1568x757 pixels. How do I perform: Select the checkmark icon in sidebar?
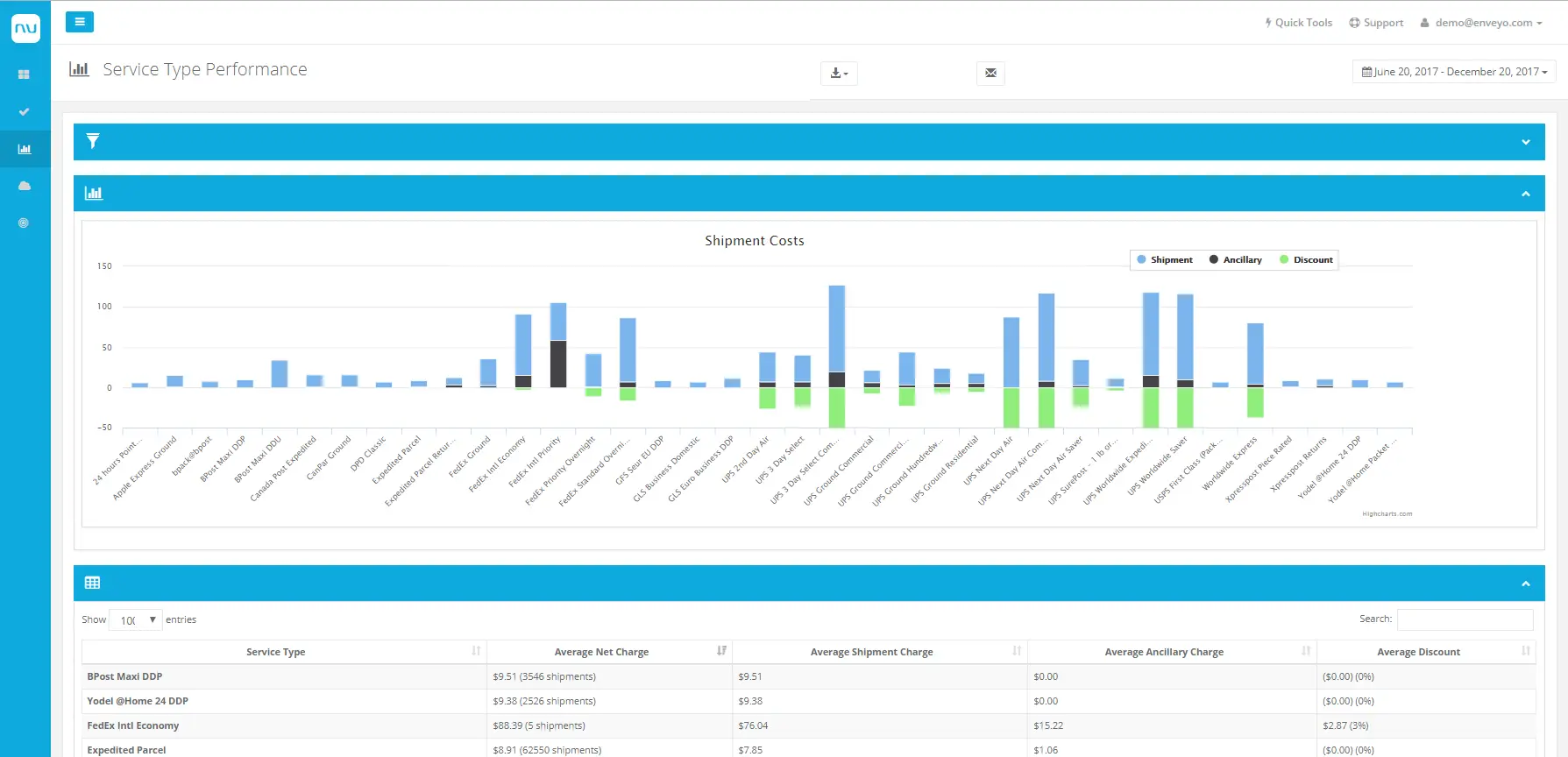pyautogui.click(x=24, y=112)
